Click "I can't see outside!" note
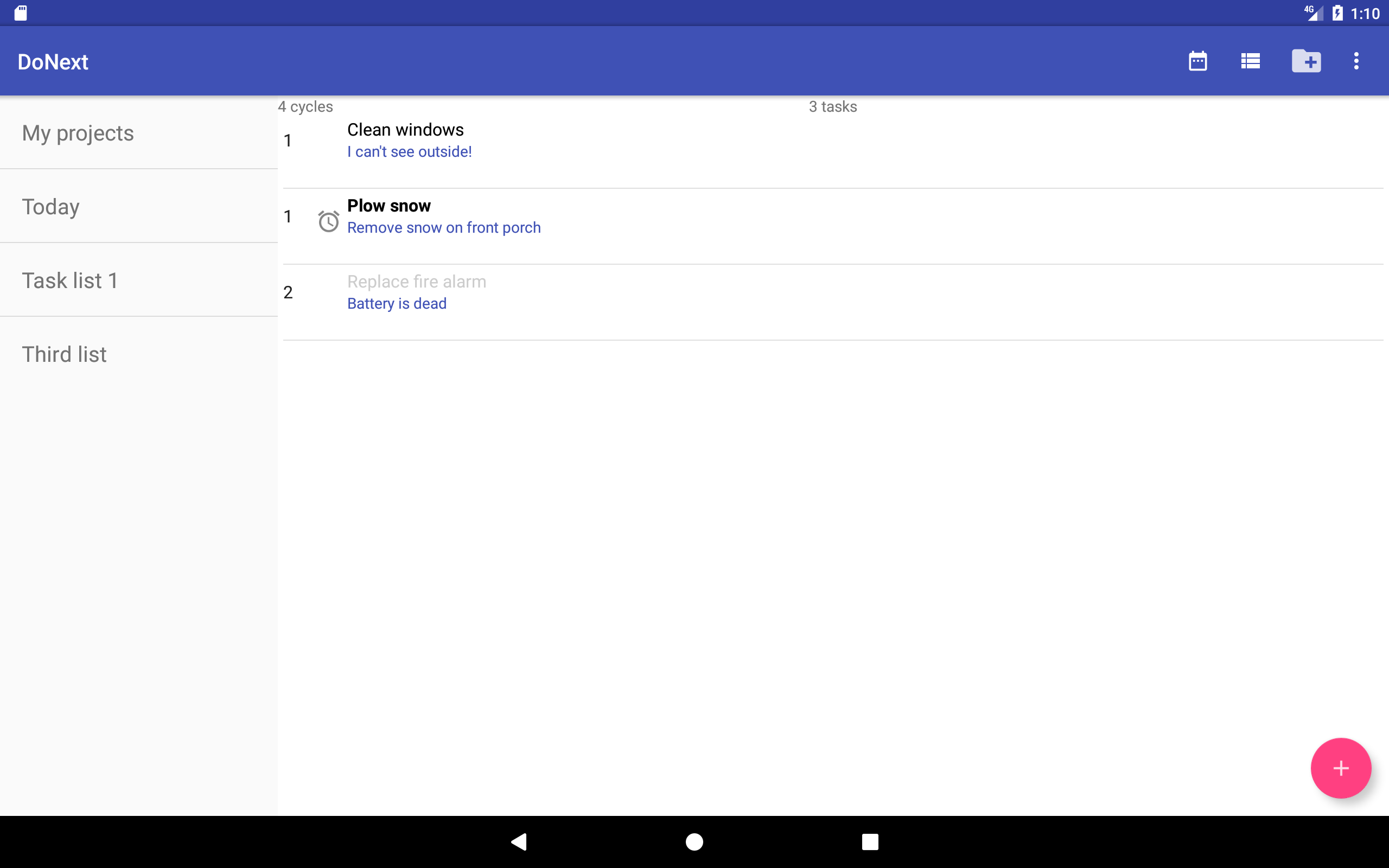The image size is (1389, 868). [x=409, y=151]
